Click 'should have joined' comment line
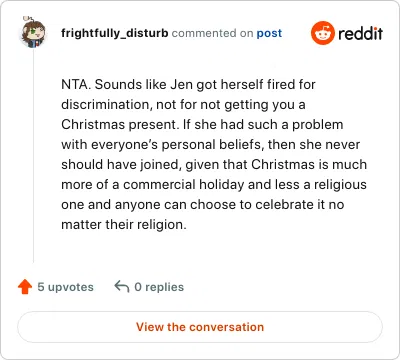The image size is (400, 360). click(x=121, y=164)
